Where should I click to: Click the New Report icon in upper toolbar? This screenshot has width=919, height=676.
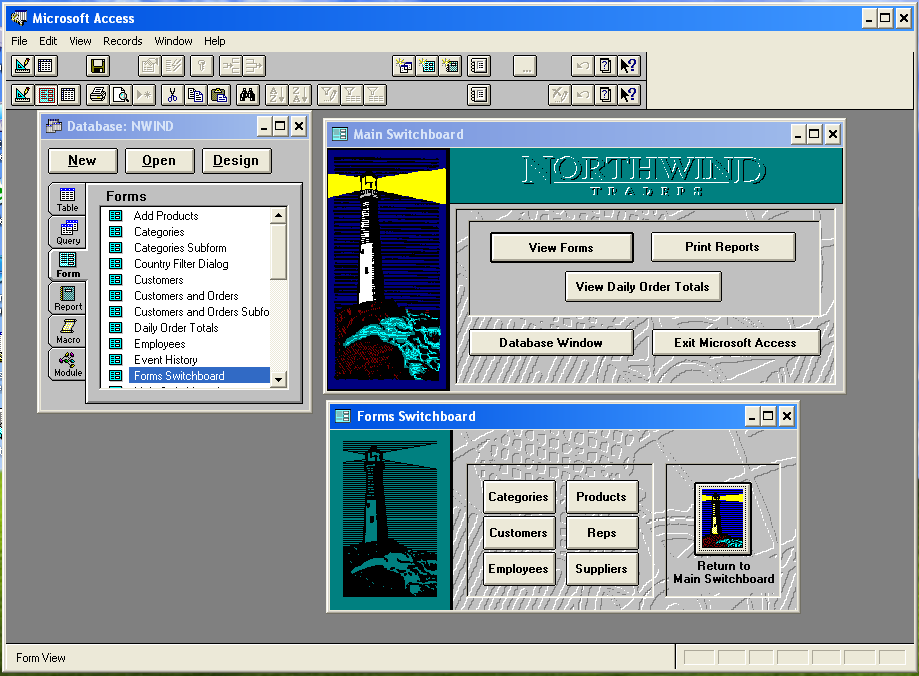[450, 66]
